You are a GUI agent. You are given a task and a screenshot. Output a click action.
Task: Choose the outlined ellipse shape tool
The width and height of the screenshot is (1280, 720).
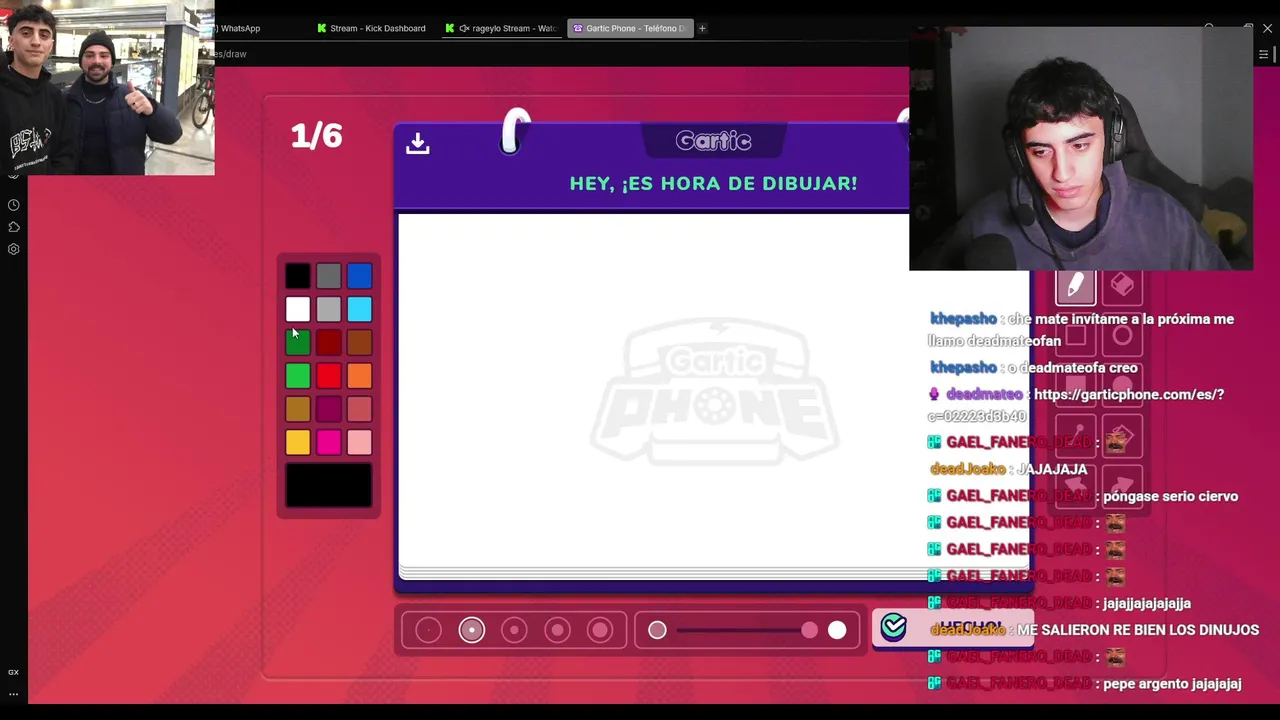[1122, 336]
